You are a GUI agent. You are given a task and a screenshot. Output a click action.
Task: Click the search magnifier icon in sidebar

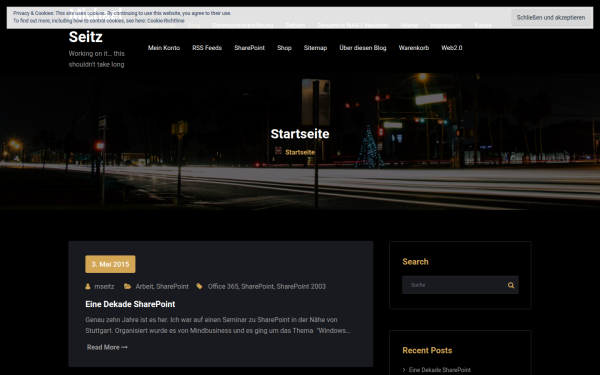(510, 285)
